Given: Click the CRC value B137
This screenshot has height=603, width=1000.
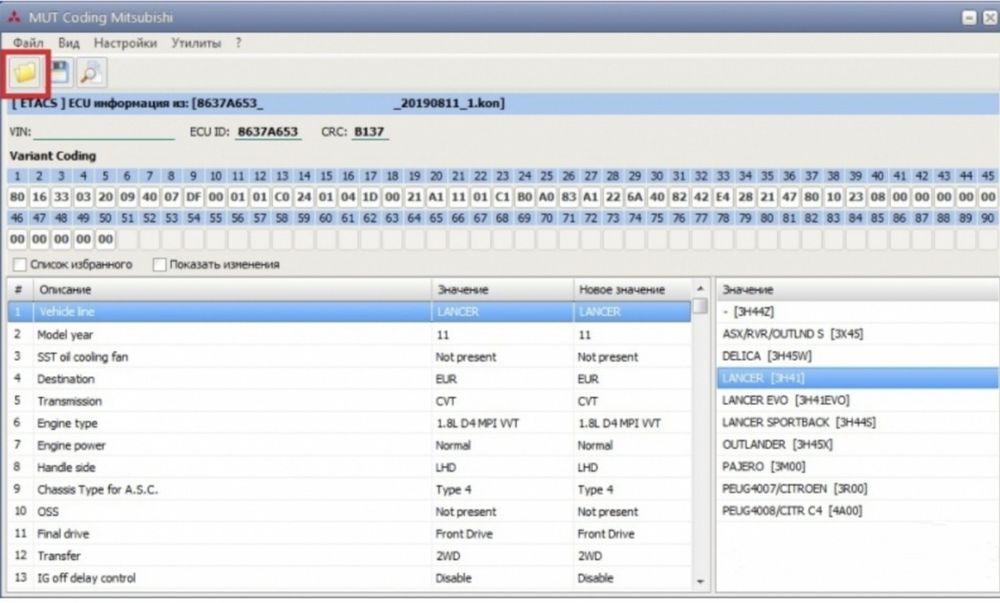Looking at the screenshot, I should (x=369, y=132).
